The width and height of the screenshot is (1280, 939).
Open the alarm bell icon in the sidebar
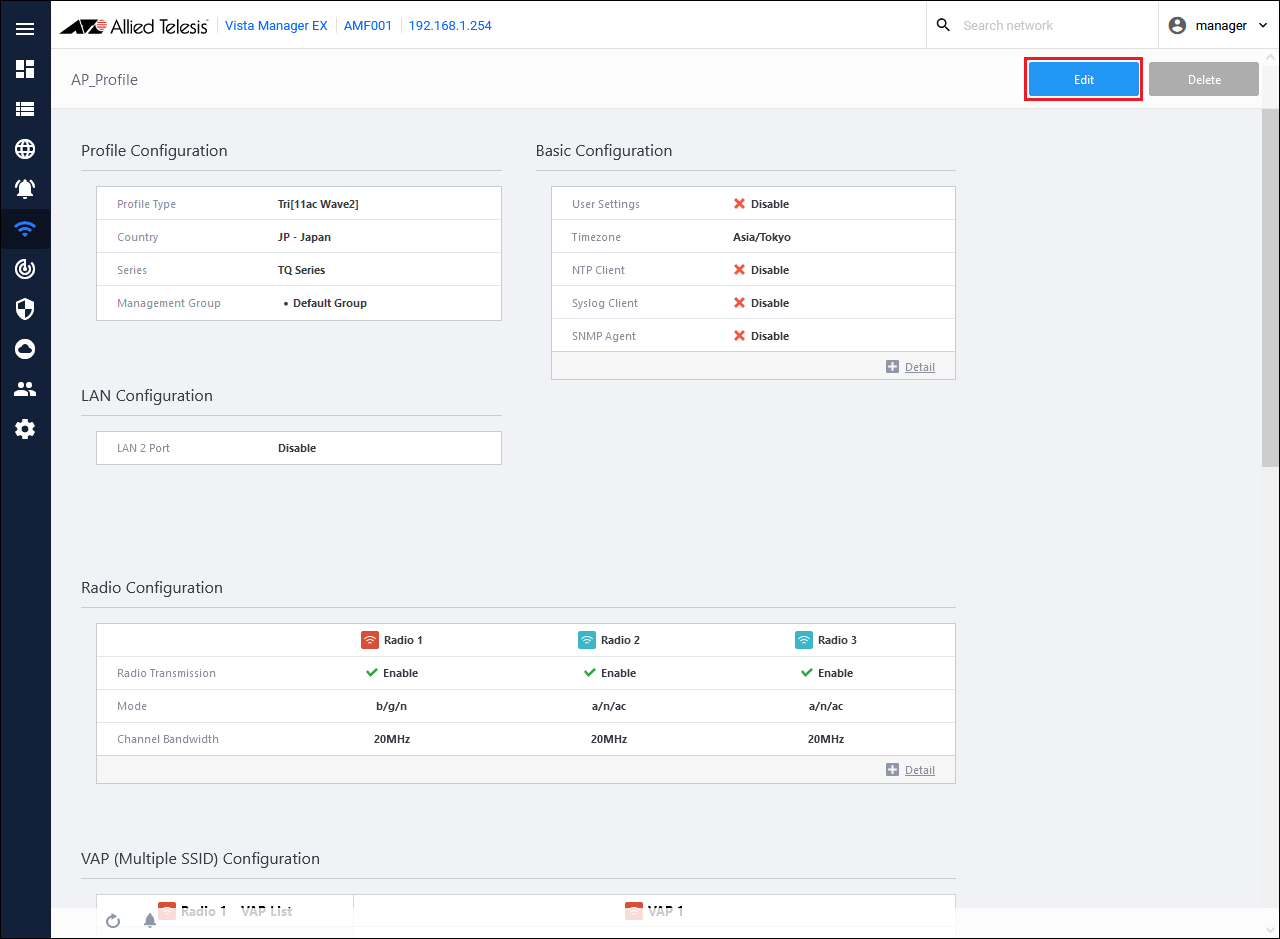[25, 189]
